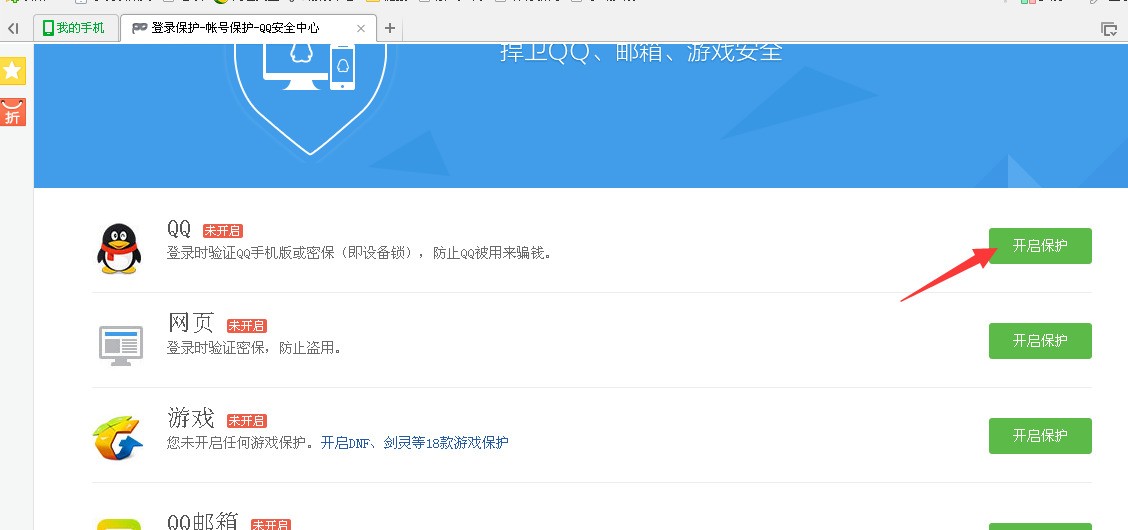Click the 未开启 badge next to 网页
Viewport: 1128px width, 530px height.
[x=247, y=326]
